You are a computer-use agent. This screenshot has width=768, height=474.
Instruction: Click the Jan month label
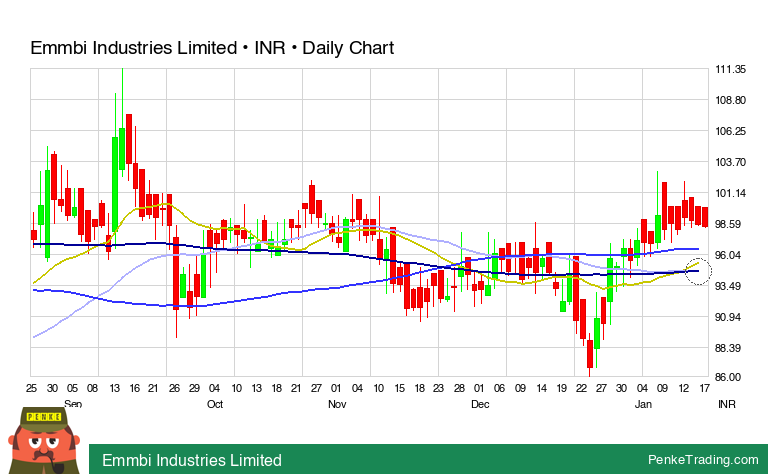click(x=643, y=404)
